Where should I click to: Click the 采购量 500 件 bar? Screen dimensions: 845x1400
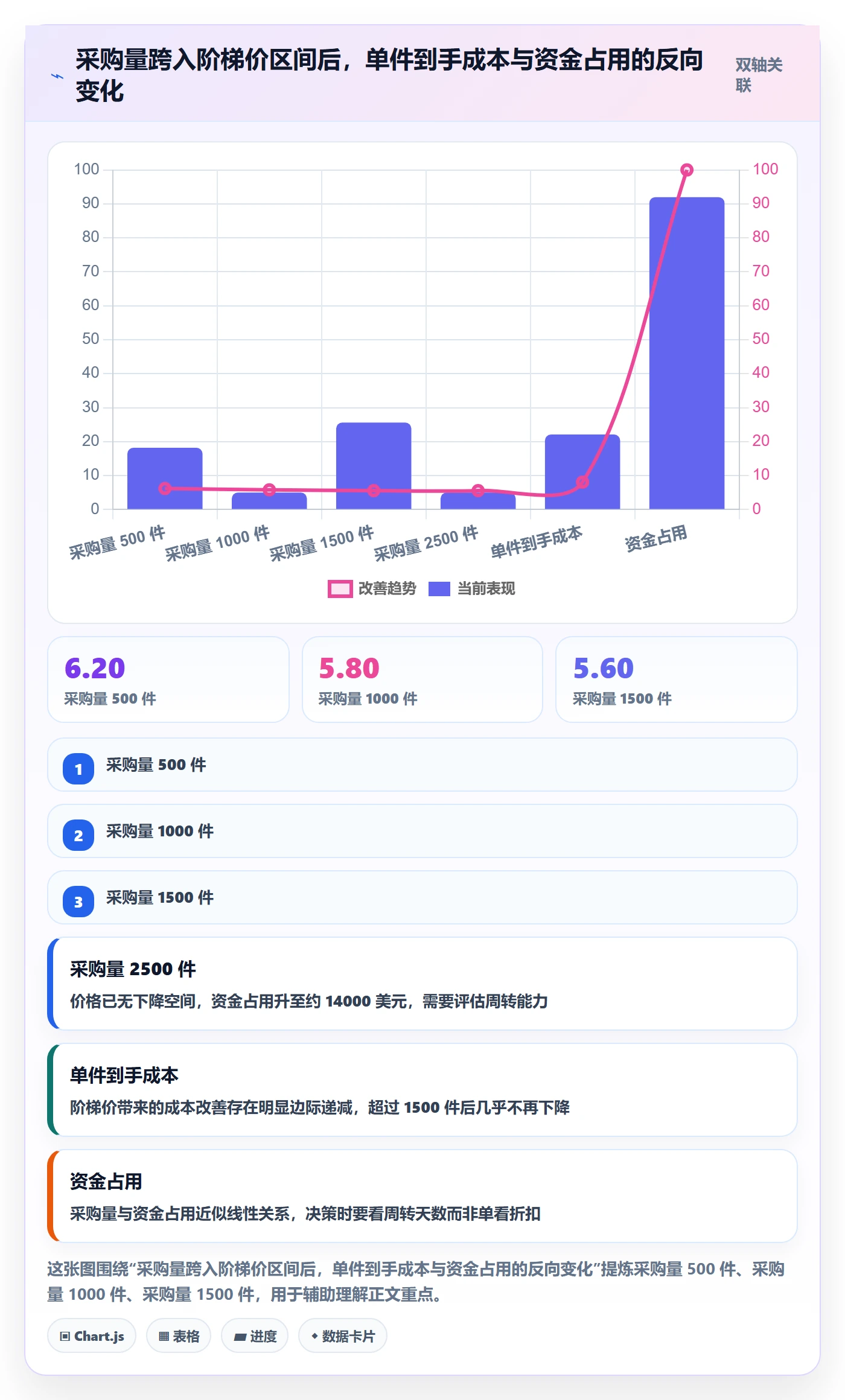pos(165,478)
